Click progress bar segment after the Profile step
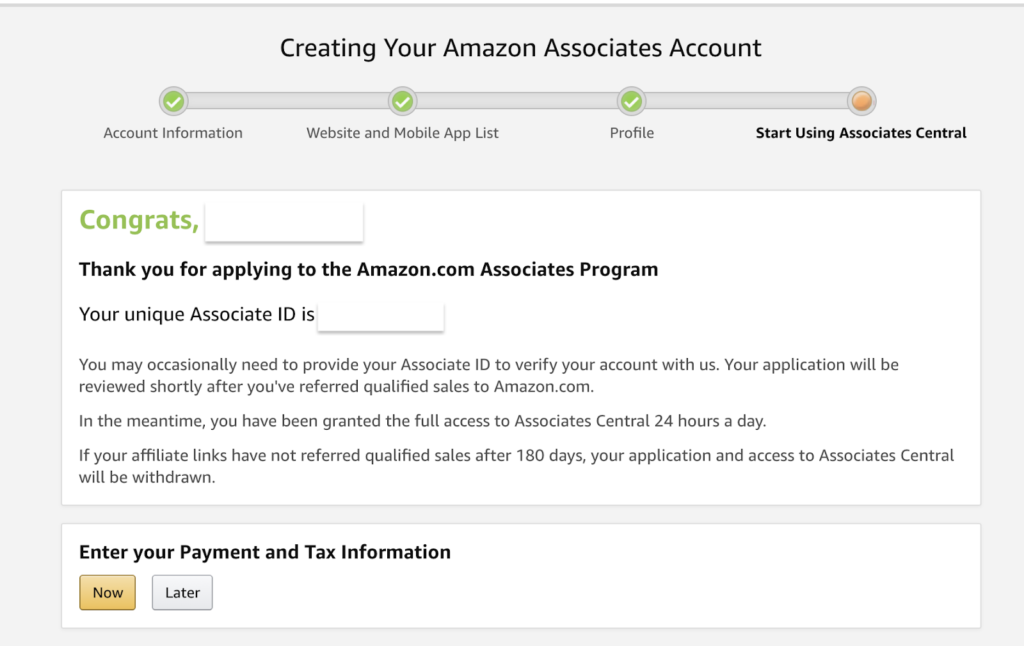Image resolution: width=1024 pixels, height=646 pixels. pos(746,101)
